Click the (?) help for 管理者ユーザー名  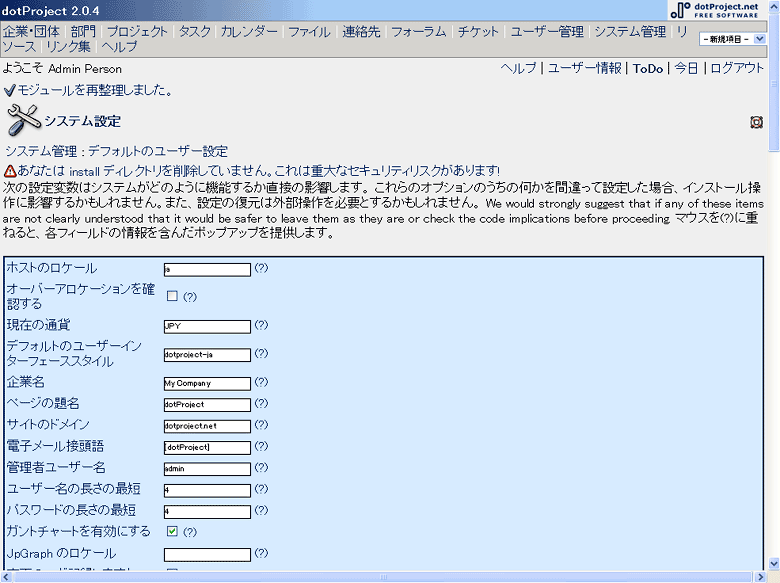pyautogui.click(x=261, y=468)
